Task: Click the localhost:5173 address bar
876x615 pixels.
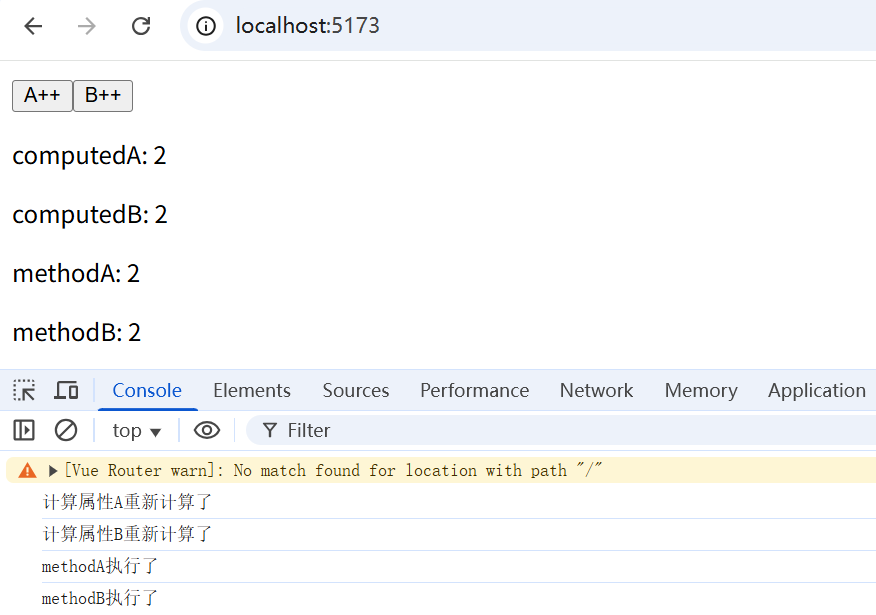Action: 531,26
